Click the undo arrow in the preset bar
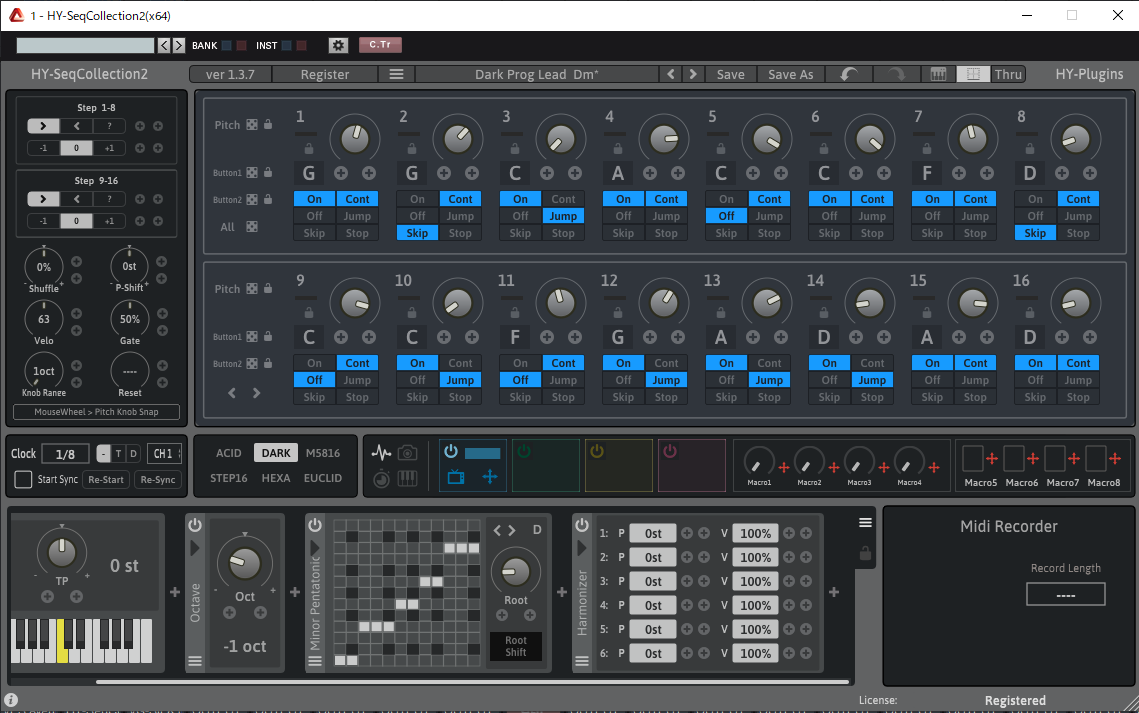This screenshot has width=1139, height=713. [849, 74]
